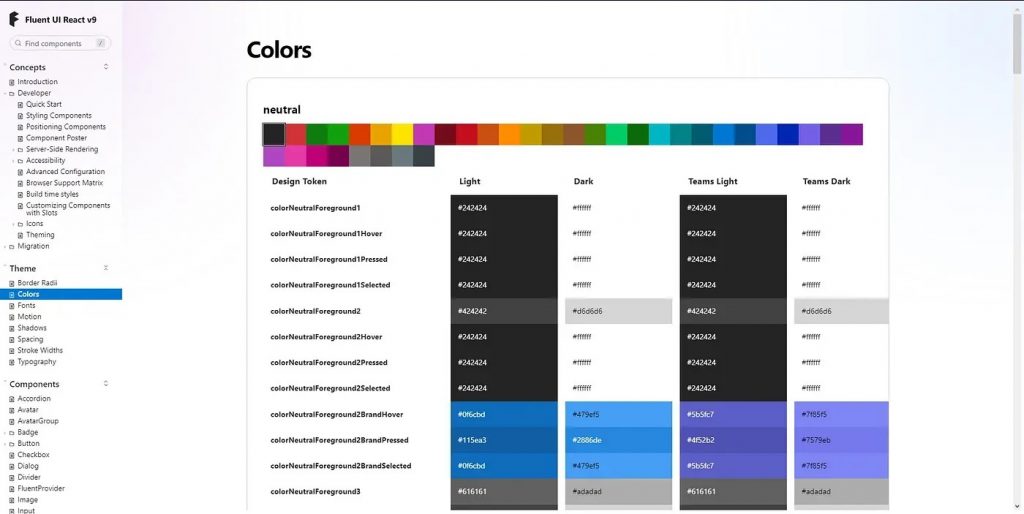Open the Shadows theme page
Screen dimensions: 1024x514
(x=32, y=328)
